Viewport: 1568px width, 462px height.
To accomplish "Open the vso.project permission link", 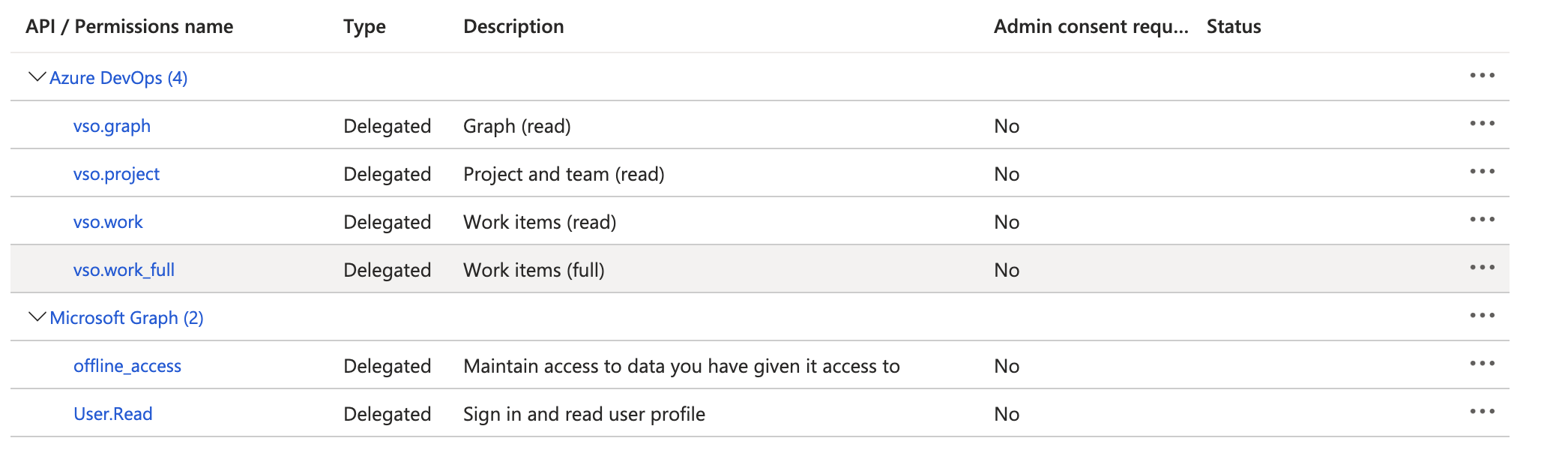I will (116, 174).
